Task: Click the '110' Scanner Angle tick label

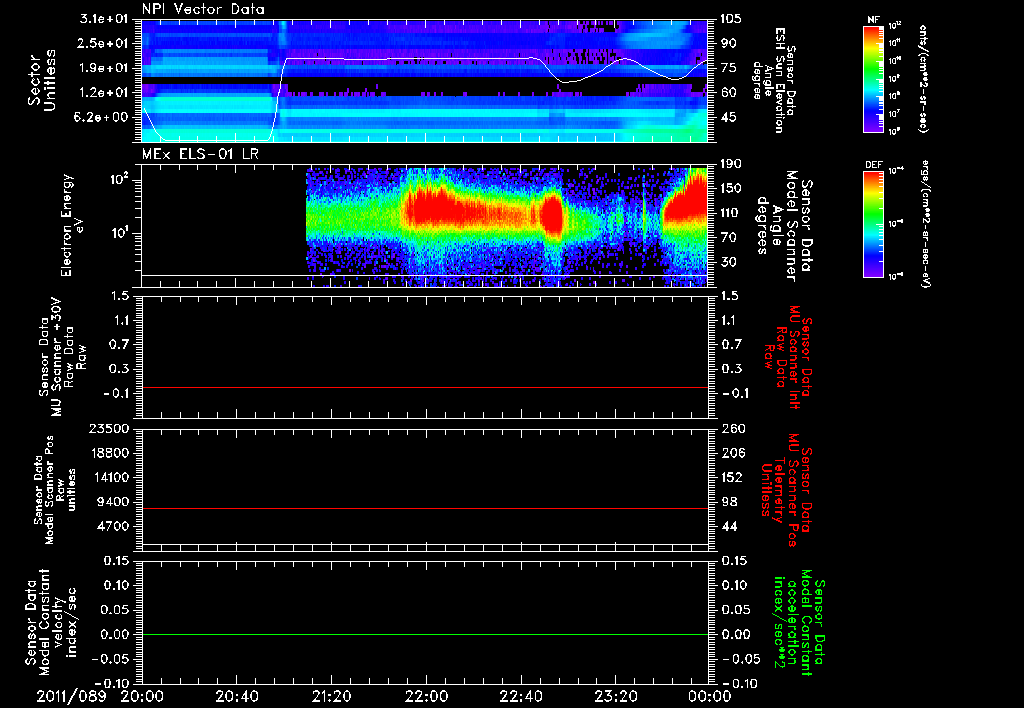Action: [x=731, y=213]
